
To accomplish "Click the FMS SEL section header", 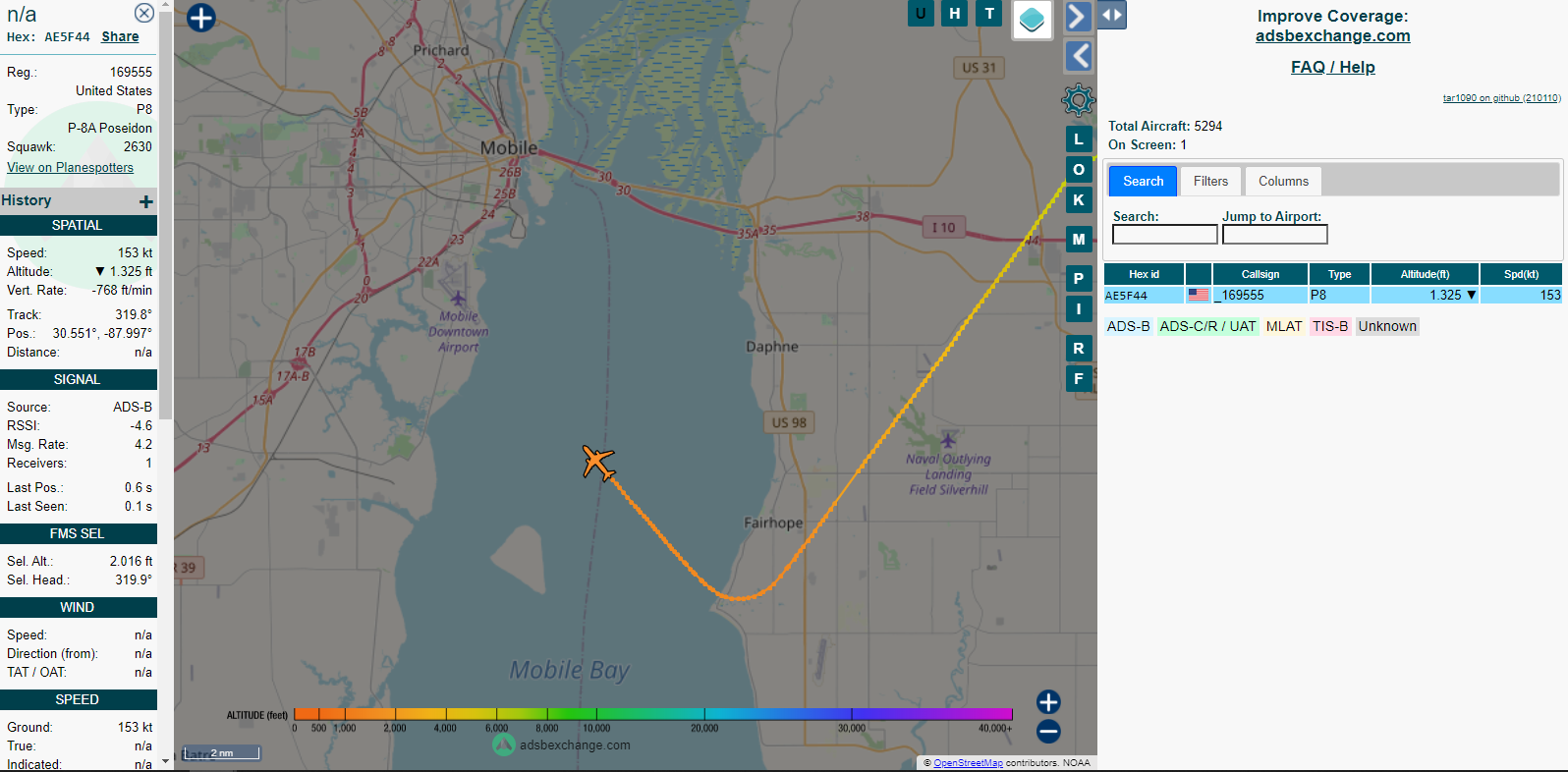I will click(79, 533).
